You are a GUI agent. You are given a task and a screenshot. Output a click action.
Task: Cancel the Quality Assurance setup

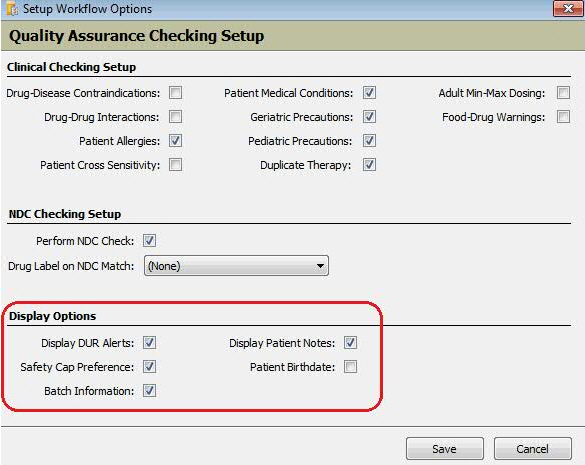[533, 449]
